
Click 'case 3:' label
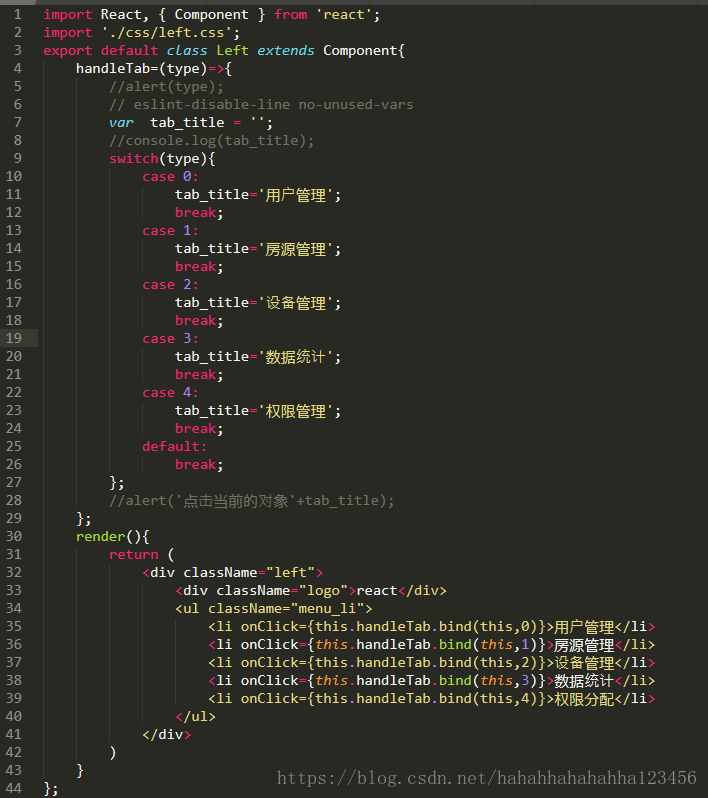pyautogui.click(x=170, y=338)
